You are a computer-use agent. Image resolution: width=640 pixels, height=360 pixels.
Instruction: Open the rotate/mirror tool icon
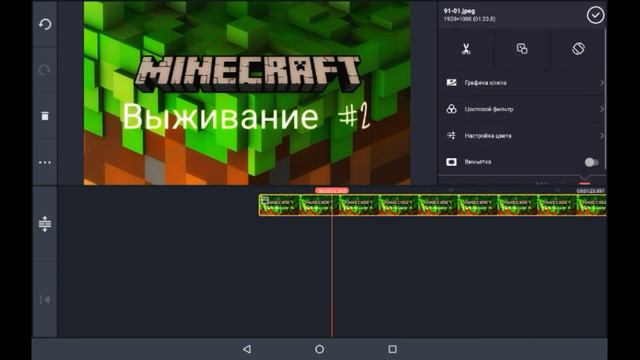click(578, 49)
